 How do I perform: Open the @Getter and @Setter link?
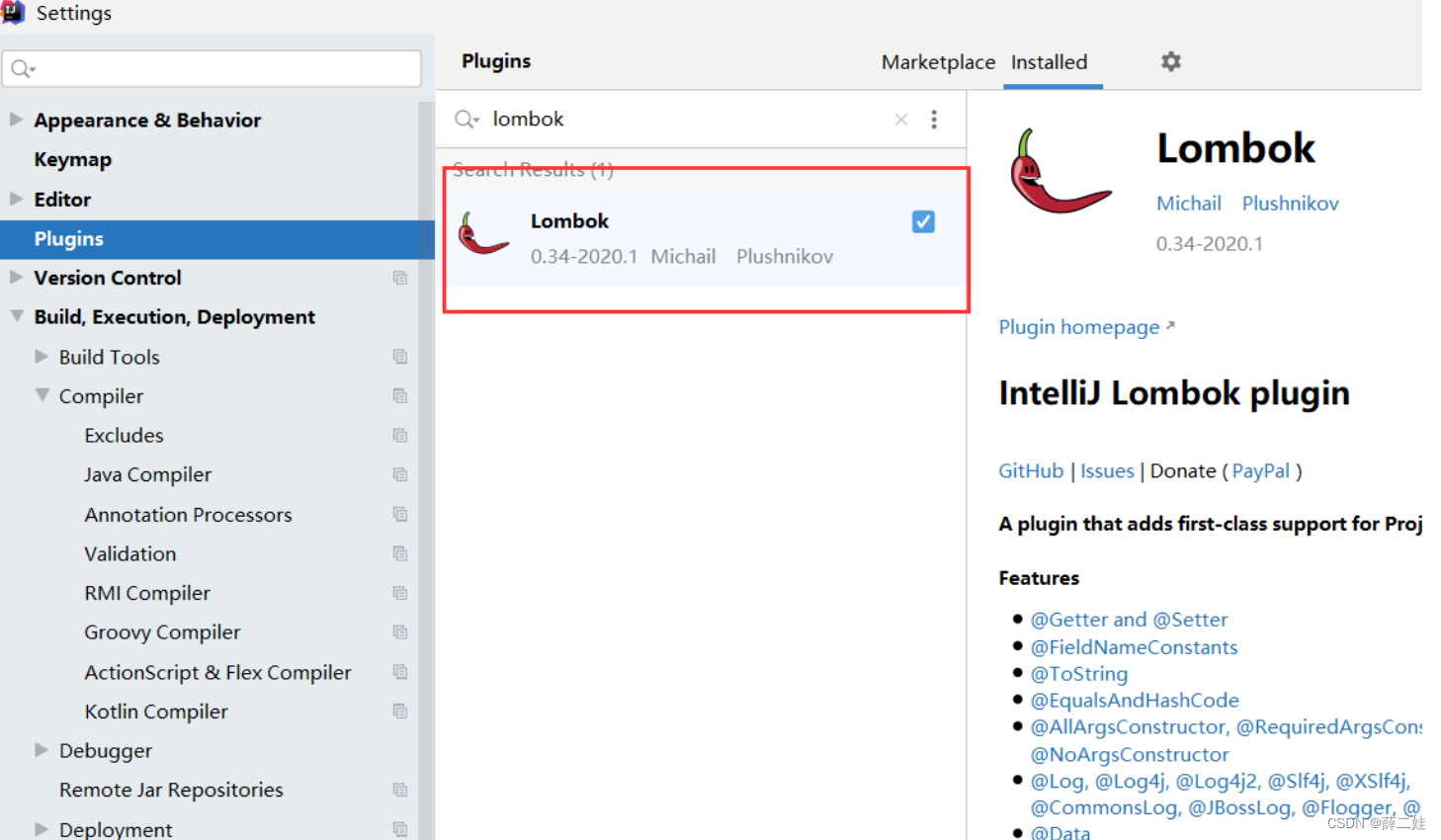click(1129, 620)
